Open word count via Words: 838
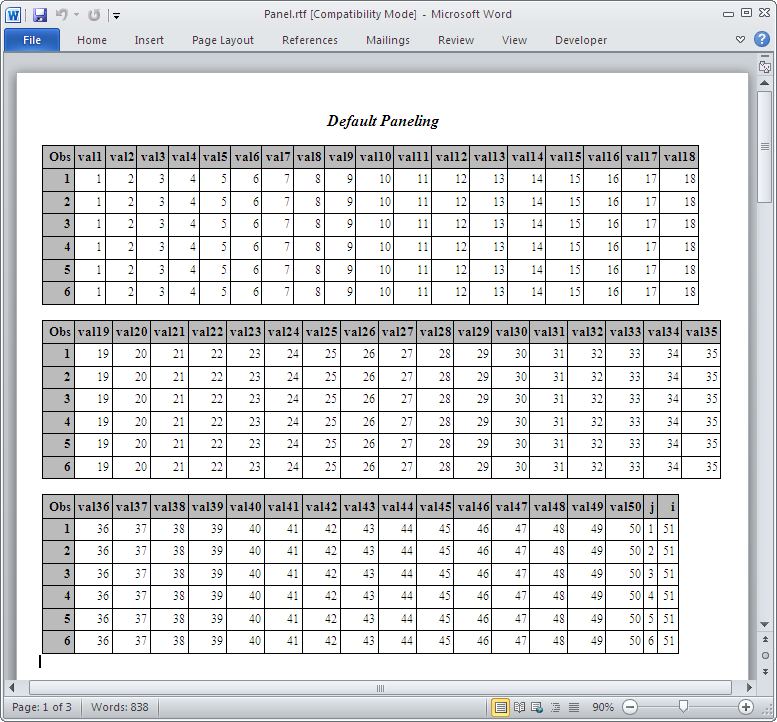The height and width of the screenshot is (722, 777). click(x=119, y=707)
